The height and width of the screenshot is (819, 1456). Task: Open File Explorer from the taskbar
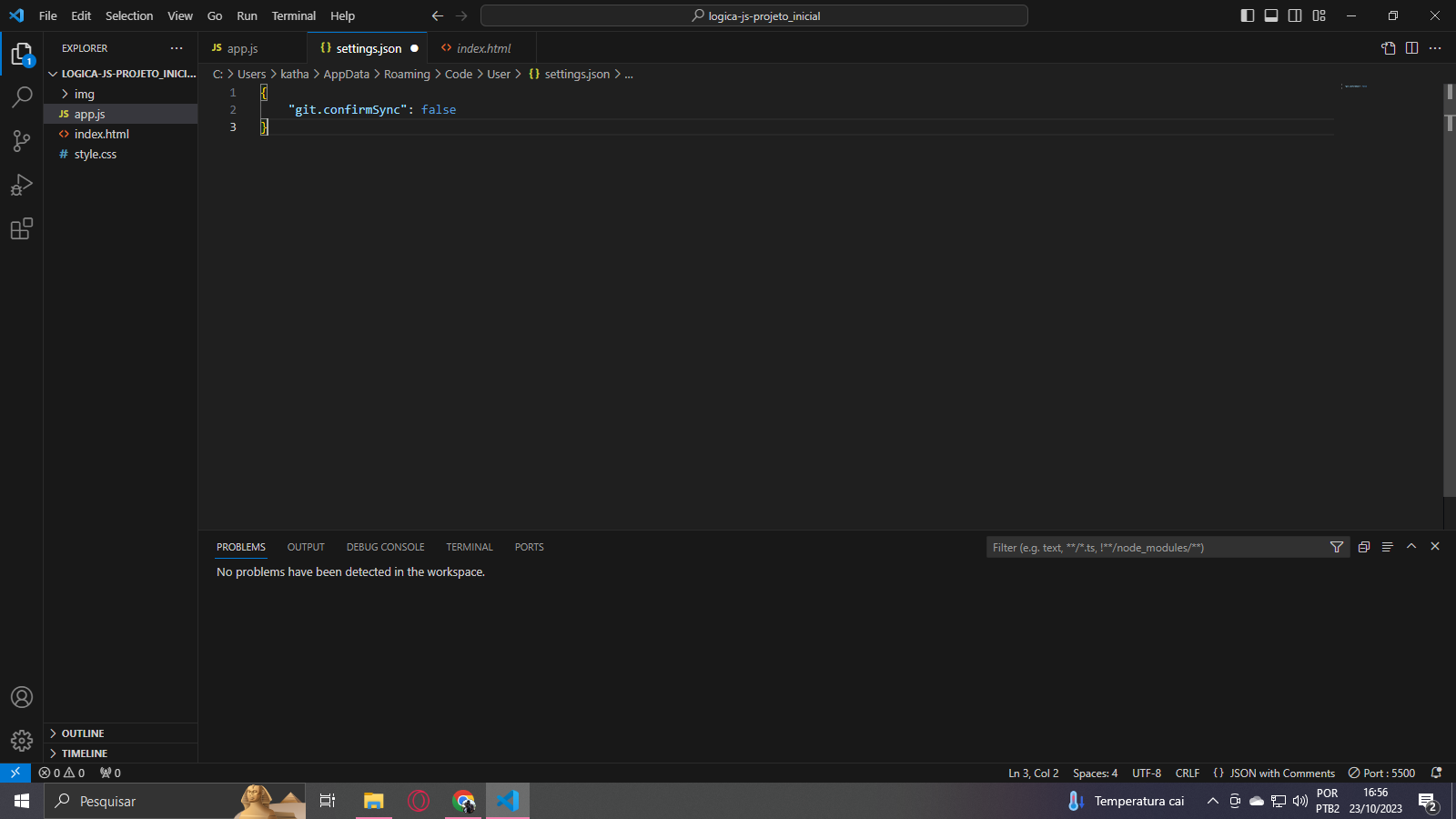373,801
